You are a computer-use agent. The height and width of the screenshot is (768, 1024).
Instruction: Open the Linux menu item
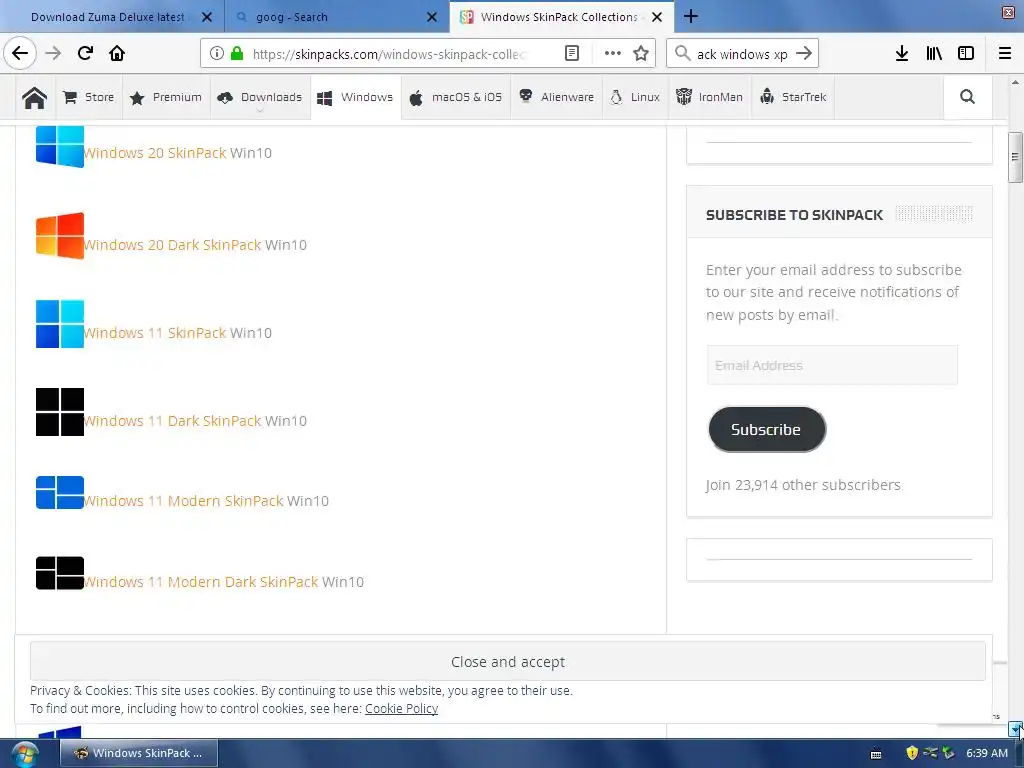tap(635, 97)
